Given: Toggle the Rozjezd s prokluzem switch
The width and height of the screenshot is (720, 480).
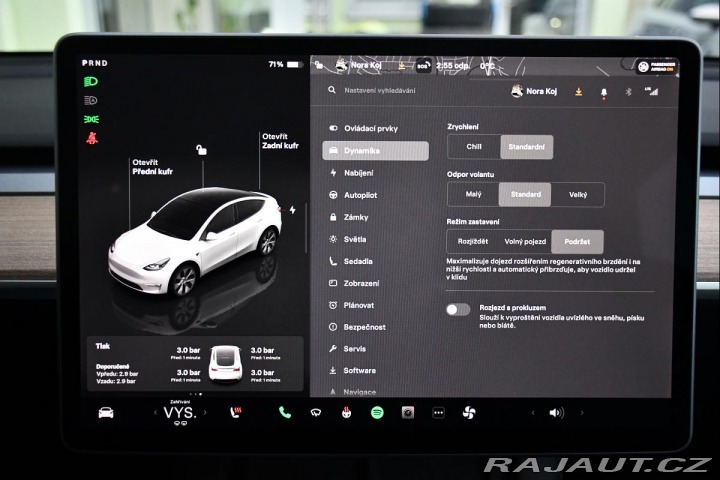Looking at the screenshot, I should [458, 309].
